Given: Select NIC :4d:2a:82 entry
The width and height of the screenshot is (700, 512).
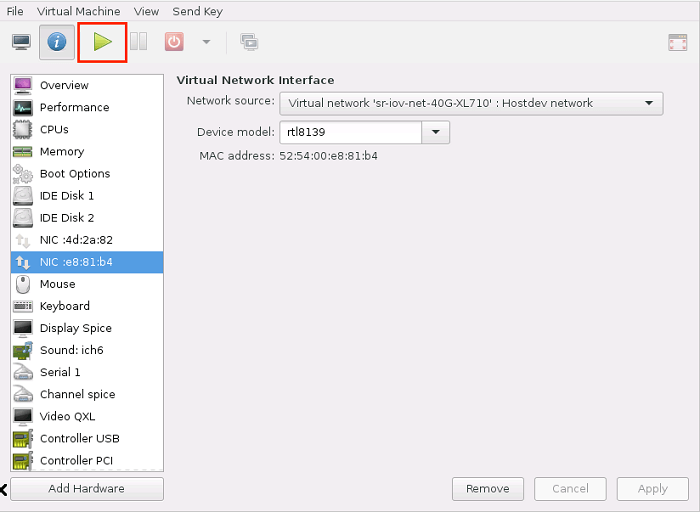Looking at the screenshot, I should pos(87,240).
